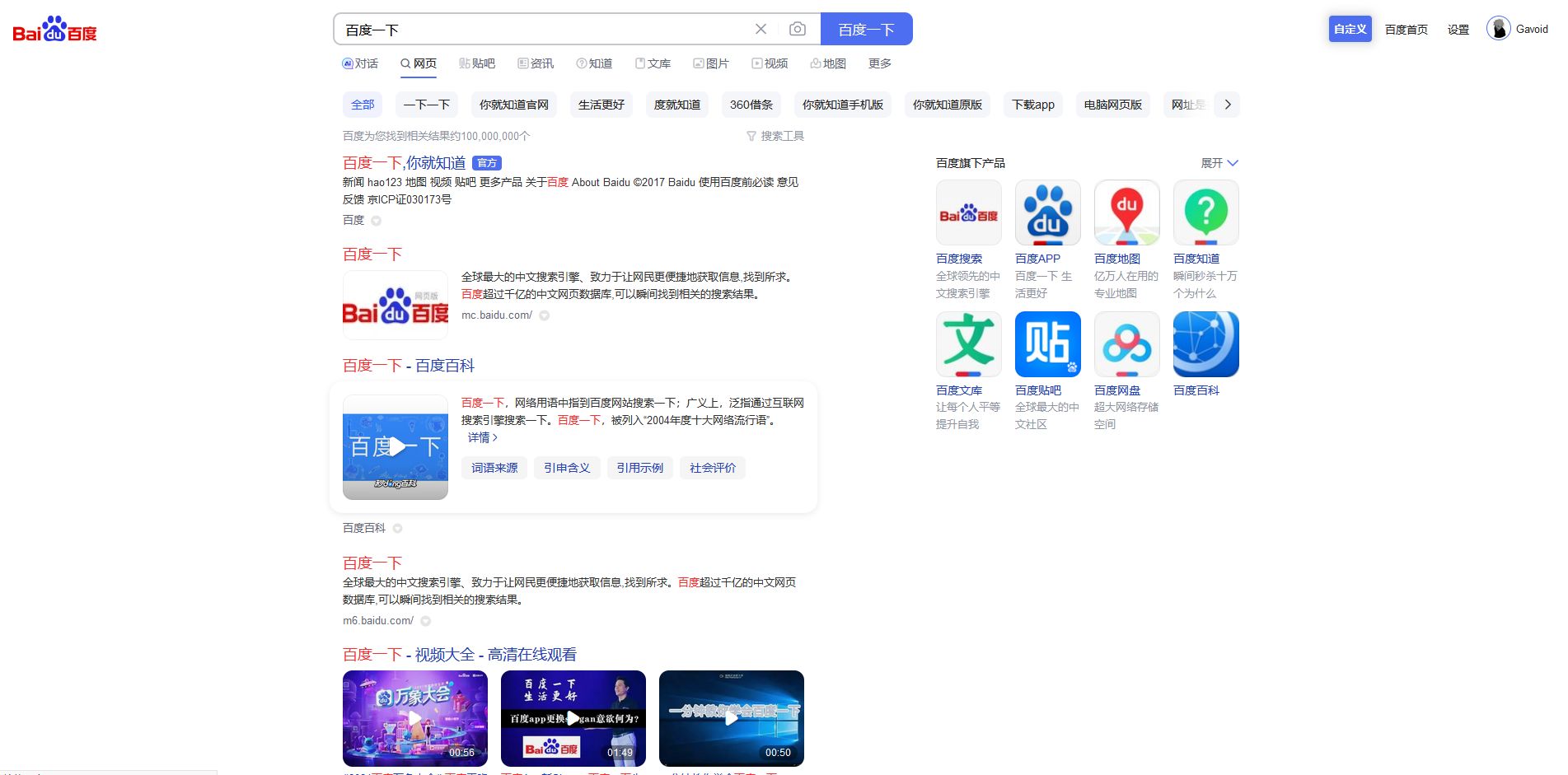Screen dimensions: 1568x775
Task: Expand the dropdown arrow beside 百度 source
Action: click(377, 221)
